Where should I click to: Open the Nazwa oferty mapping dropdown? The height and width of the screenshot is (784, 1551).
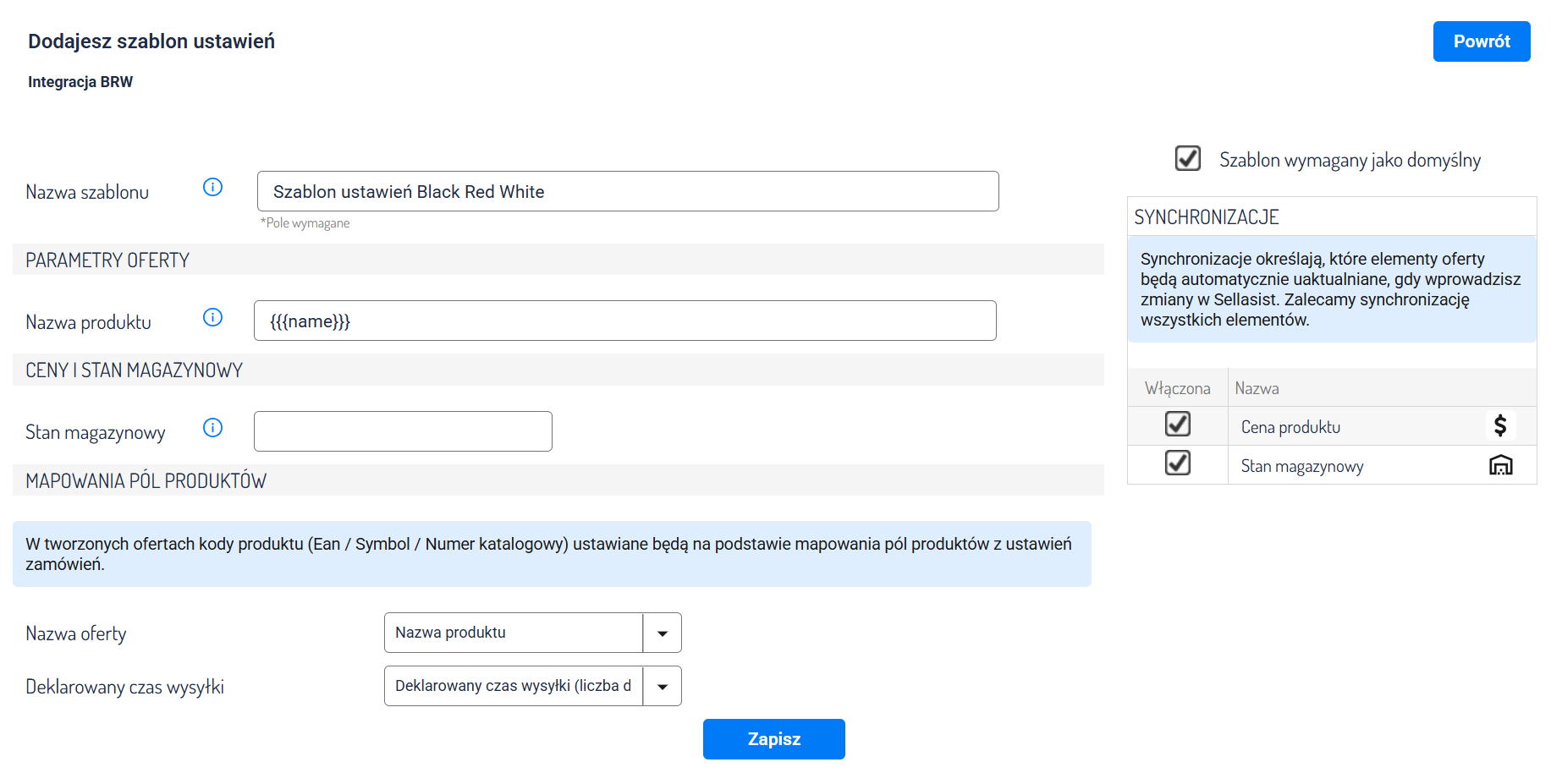[662, 633]
